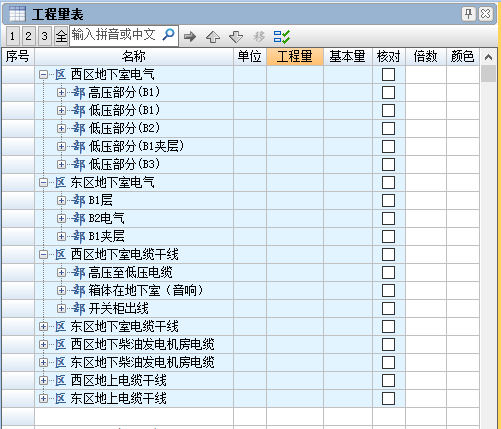Image resolution: width=501 pixels, height=429 pixels.
Task: Click the search magnifier icon
Action: [x=169, y=34]
